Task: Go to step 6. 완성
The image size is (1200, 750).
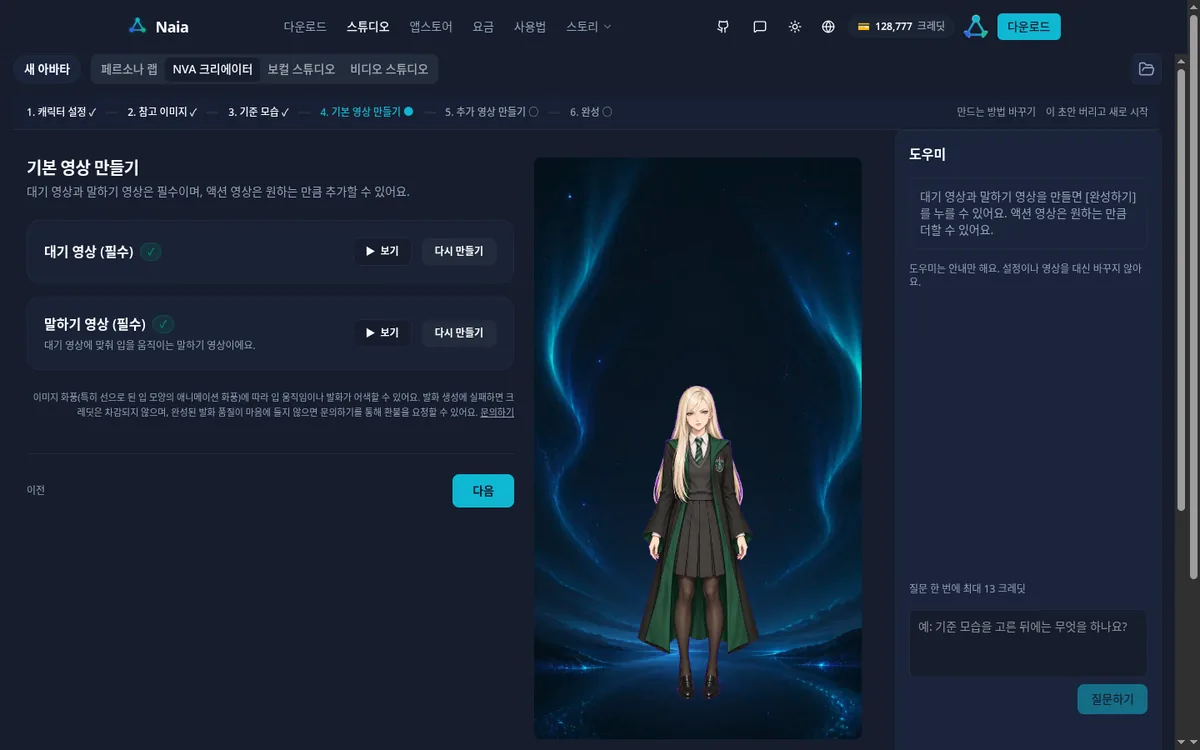Action: [x=591, y=112]
